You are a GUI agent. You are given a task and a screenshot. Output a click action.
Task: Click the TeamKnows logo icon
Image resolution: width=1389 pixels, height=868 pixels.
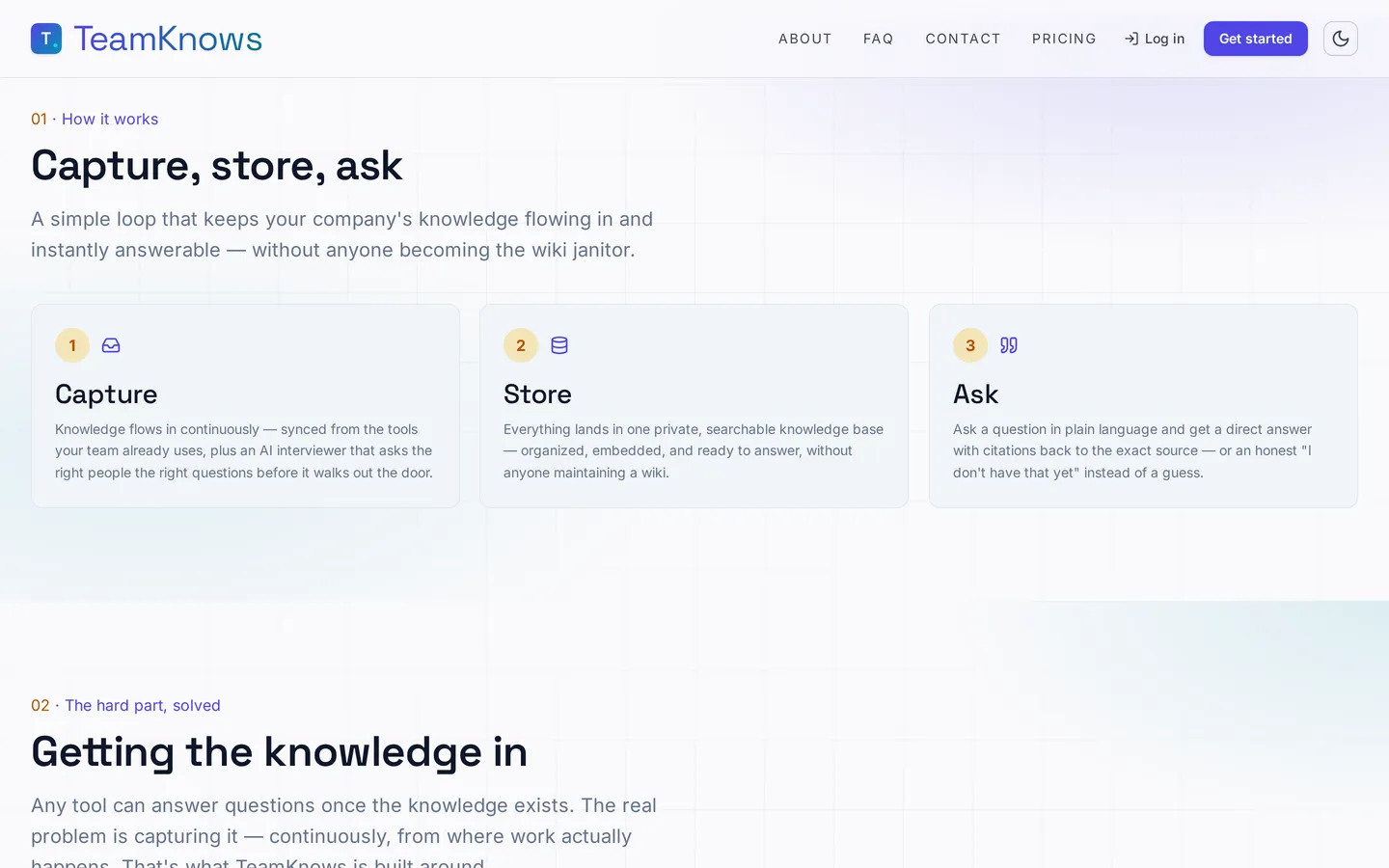pos(46,39)
